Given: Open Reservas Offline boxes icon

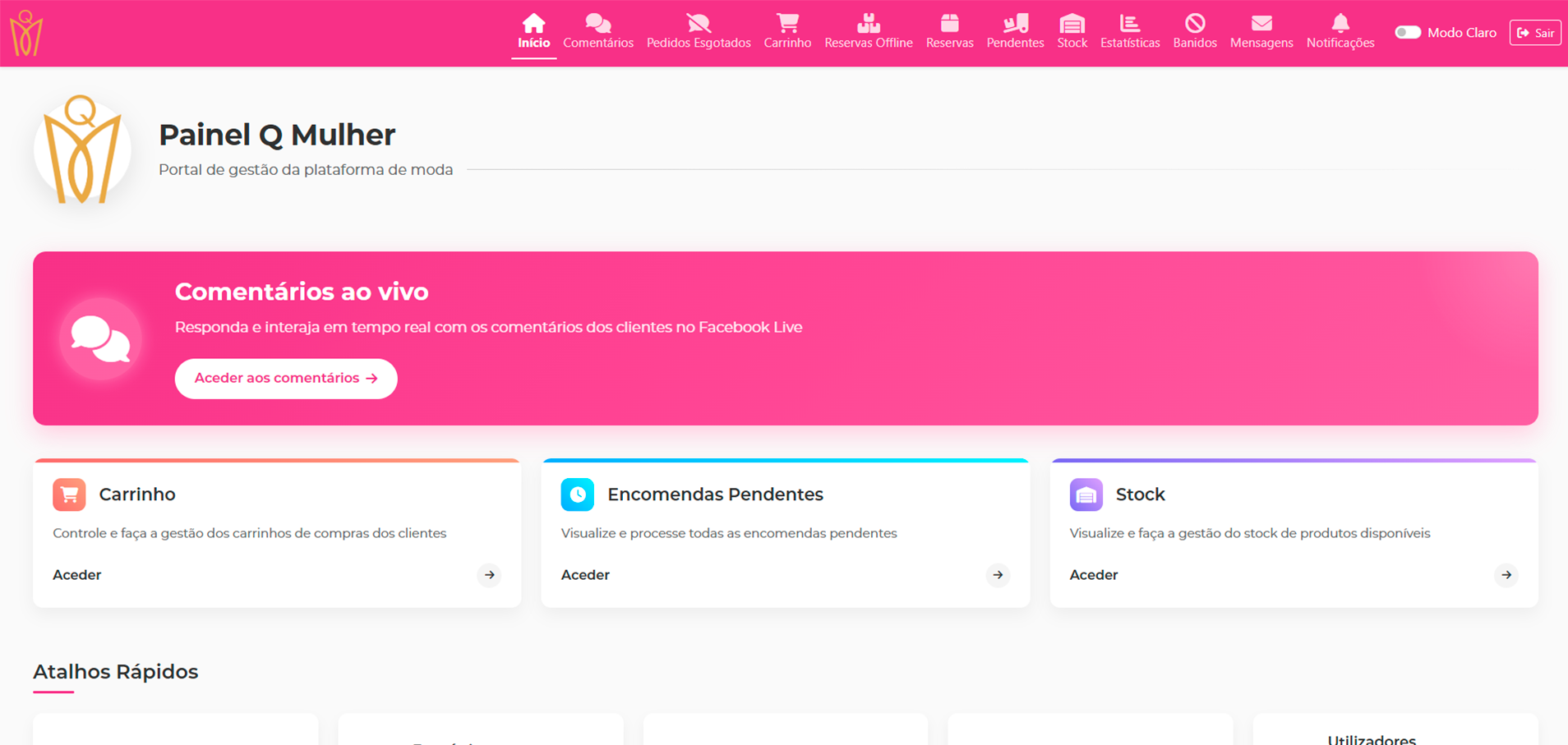Looking at the screenshot, I should coord(868,23).
